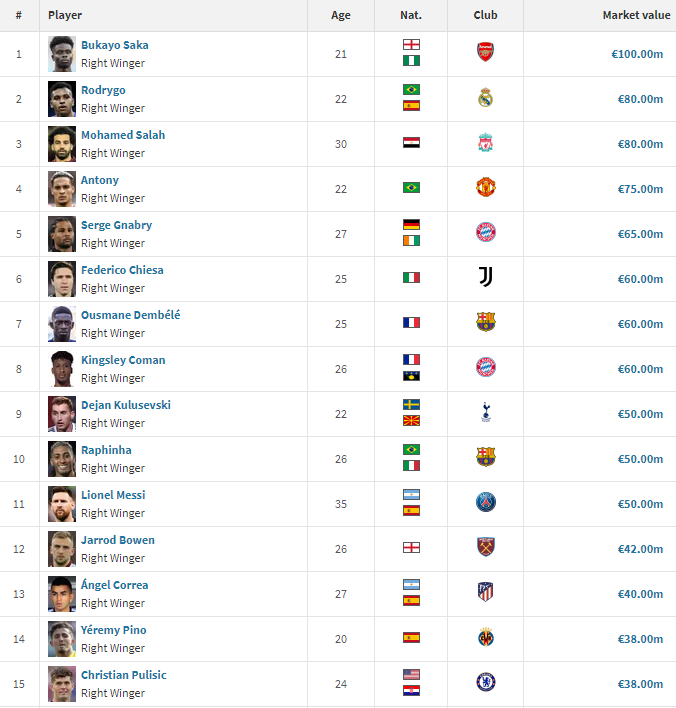Click the West Ham United crest

pyautogui.click(x=485, y=547)
